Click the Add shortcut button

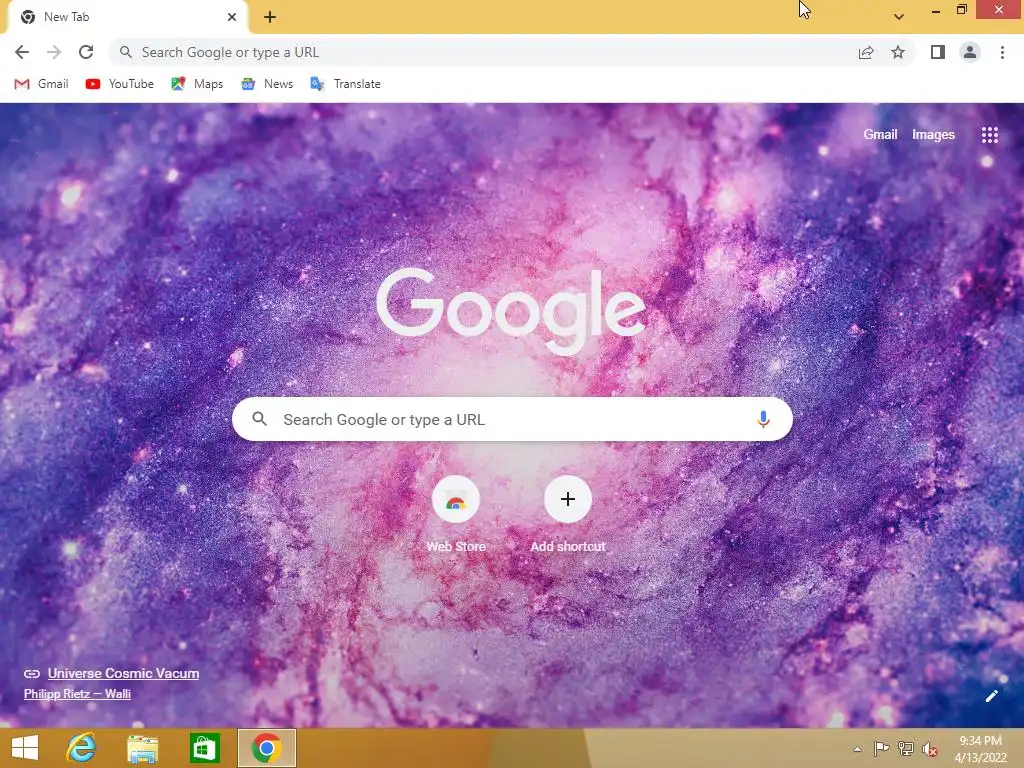[x=568, y=515]
